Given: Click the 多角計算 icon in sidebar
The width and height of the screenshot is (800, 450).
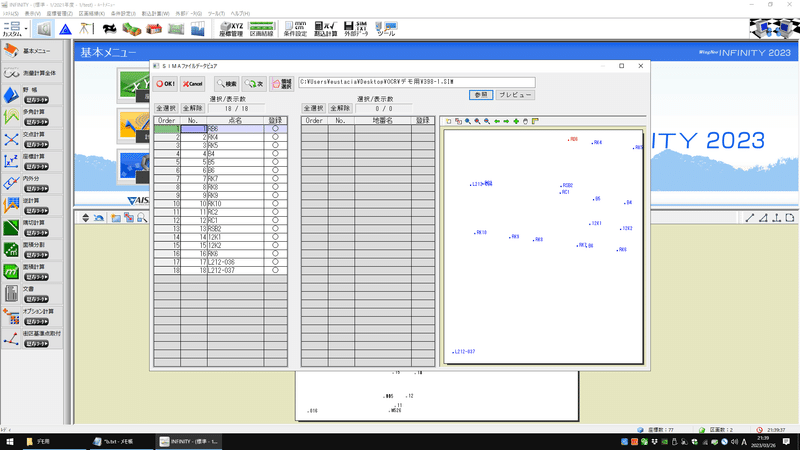Looking at the screenshot, I should coord(11,117).
